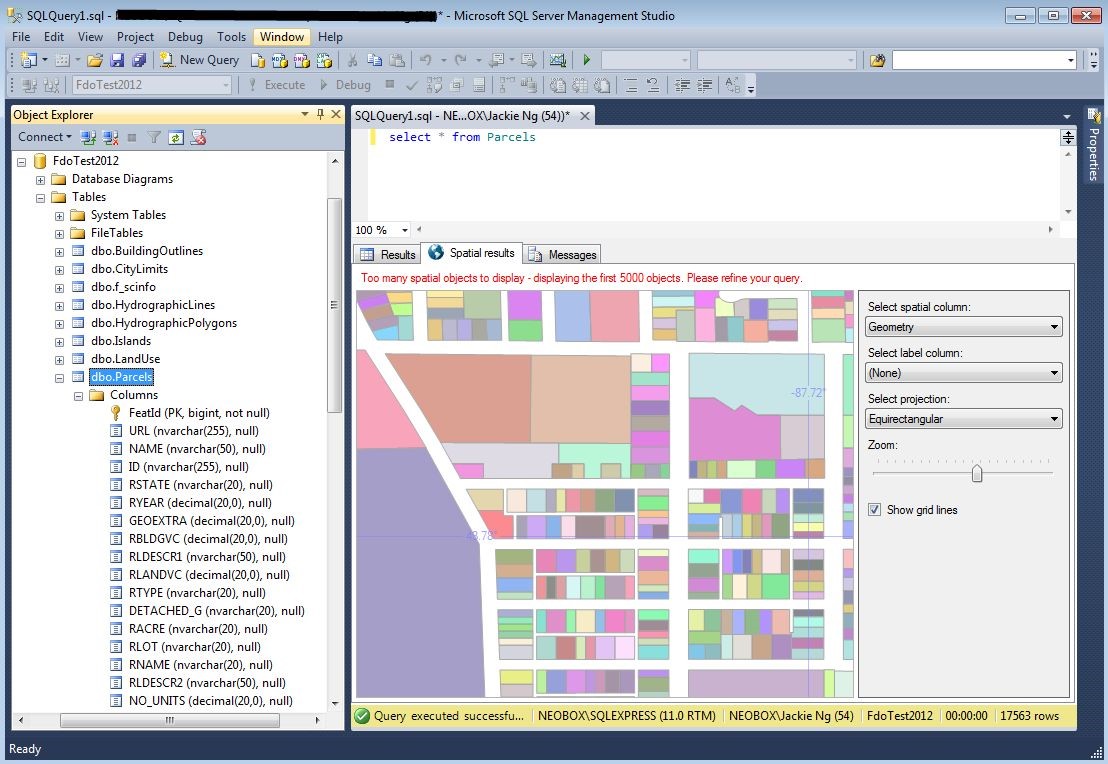Collapse the dbo.Parcels table node
Viewport: 1108px width, 764px height.
(59, 377)
